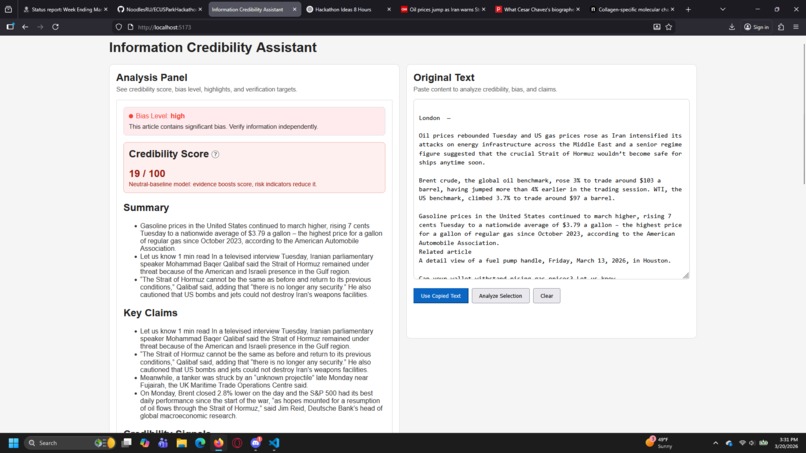
Task: Click Sign in on the toolbar
Action: [x=756, y=27]
